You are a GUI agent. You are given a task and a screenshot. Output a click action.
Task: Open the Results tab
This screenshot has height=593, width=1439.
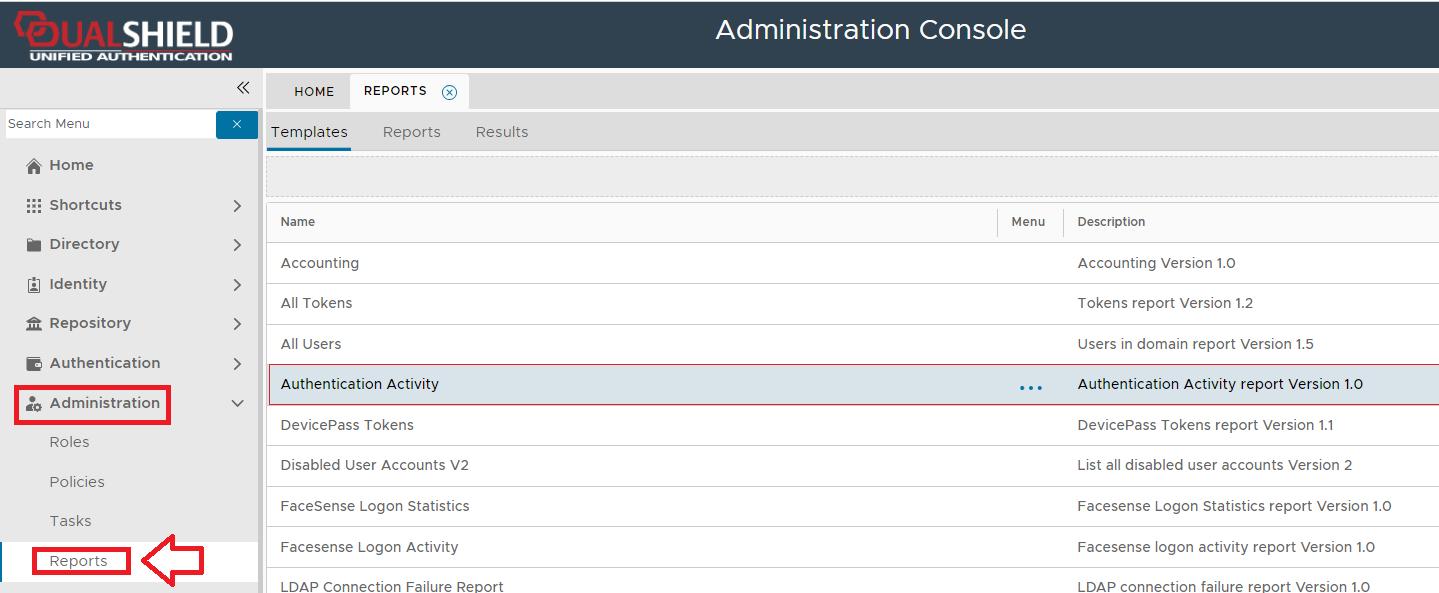coord(502,132)
